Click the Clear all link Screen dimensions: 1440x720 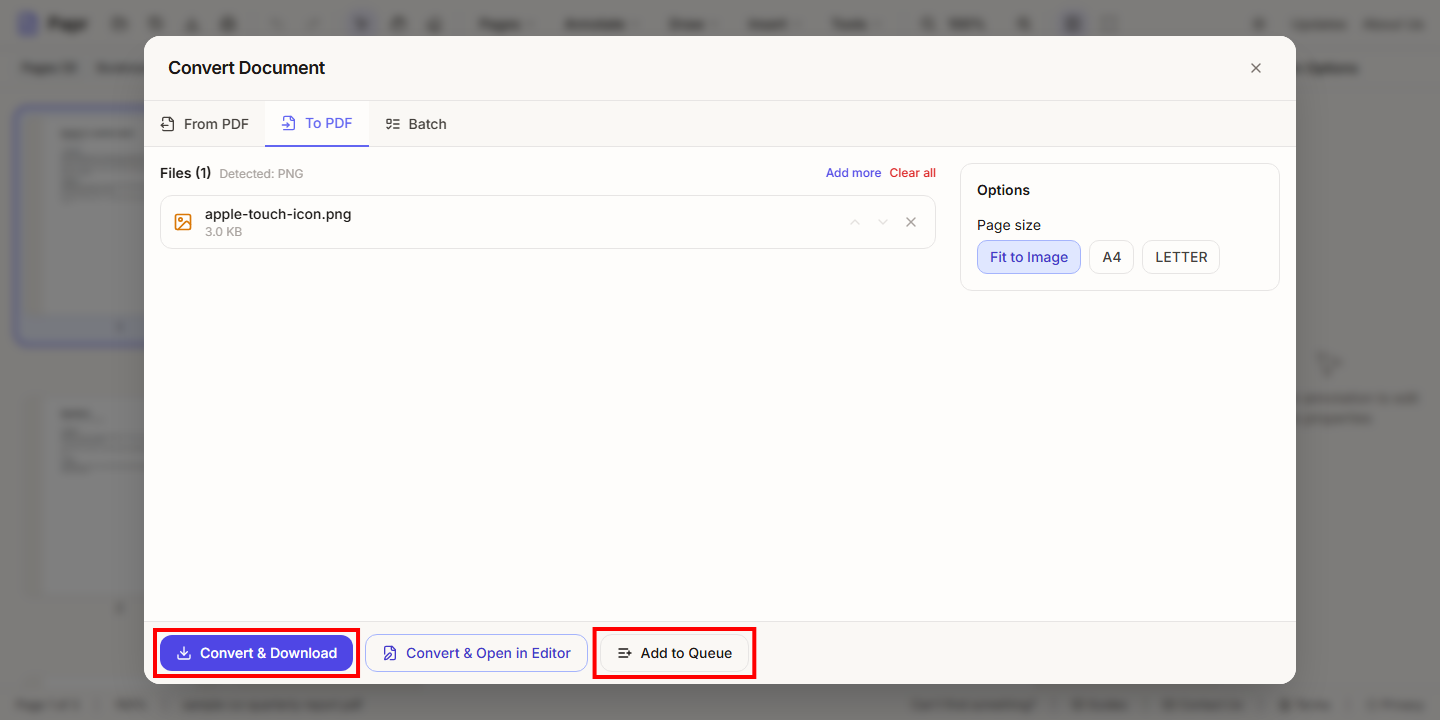(913, 173)
